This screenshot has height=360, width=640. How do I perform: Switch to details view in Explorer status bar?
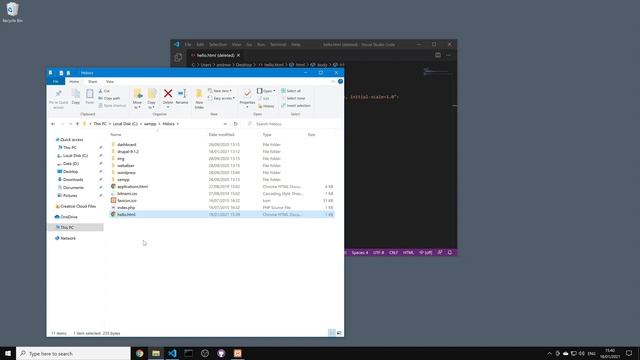tap(332, 333)
